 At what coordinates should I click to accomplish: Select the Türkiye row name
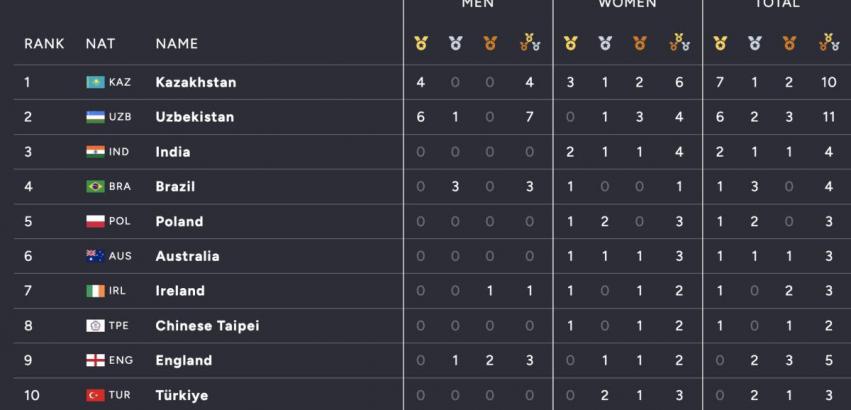(x=182, y=395)
